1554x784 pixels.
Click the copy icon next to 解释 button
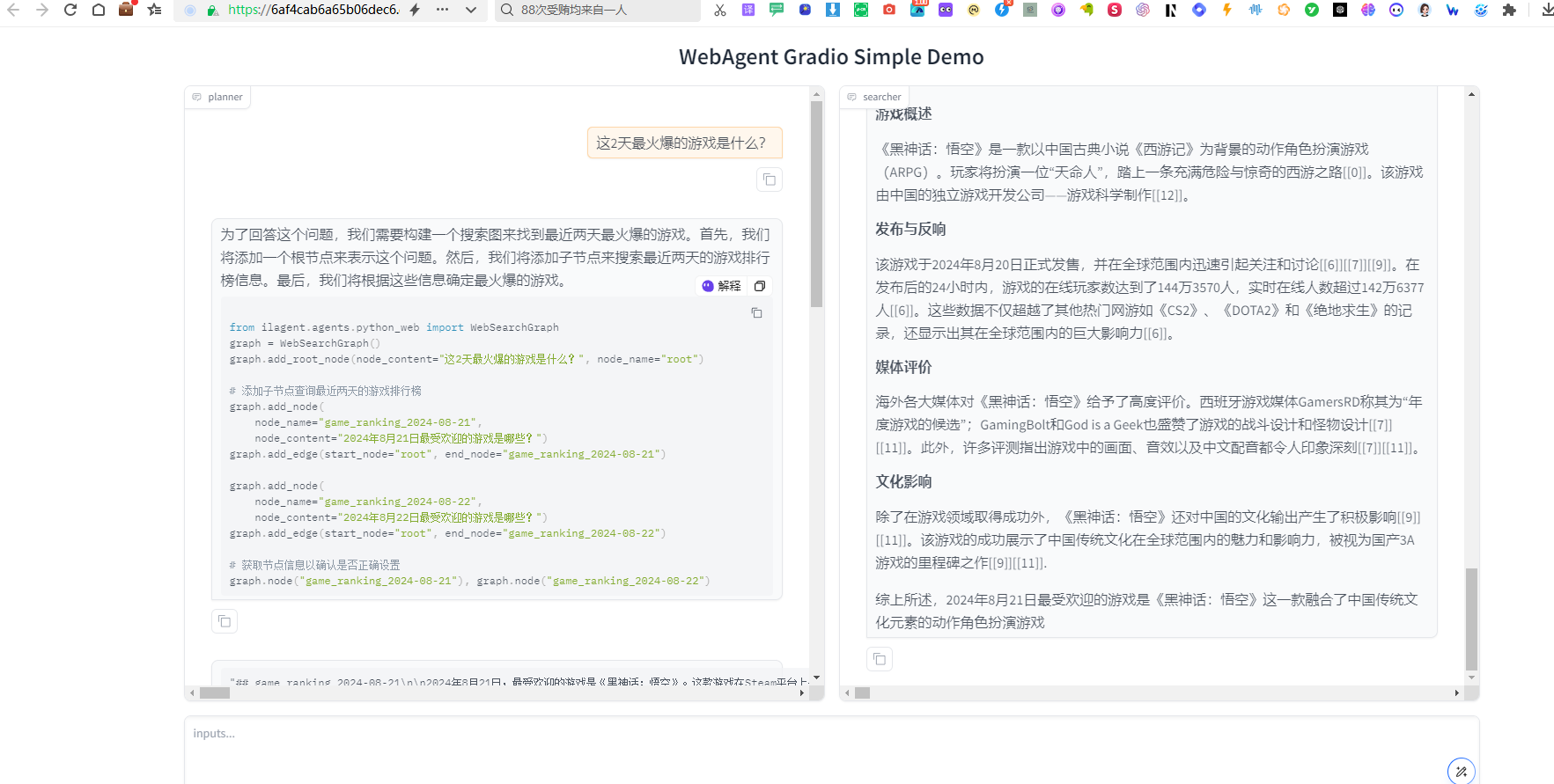[x=759, y=286]
